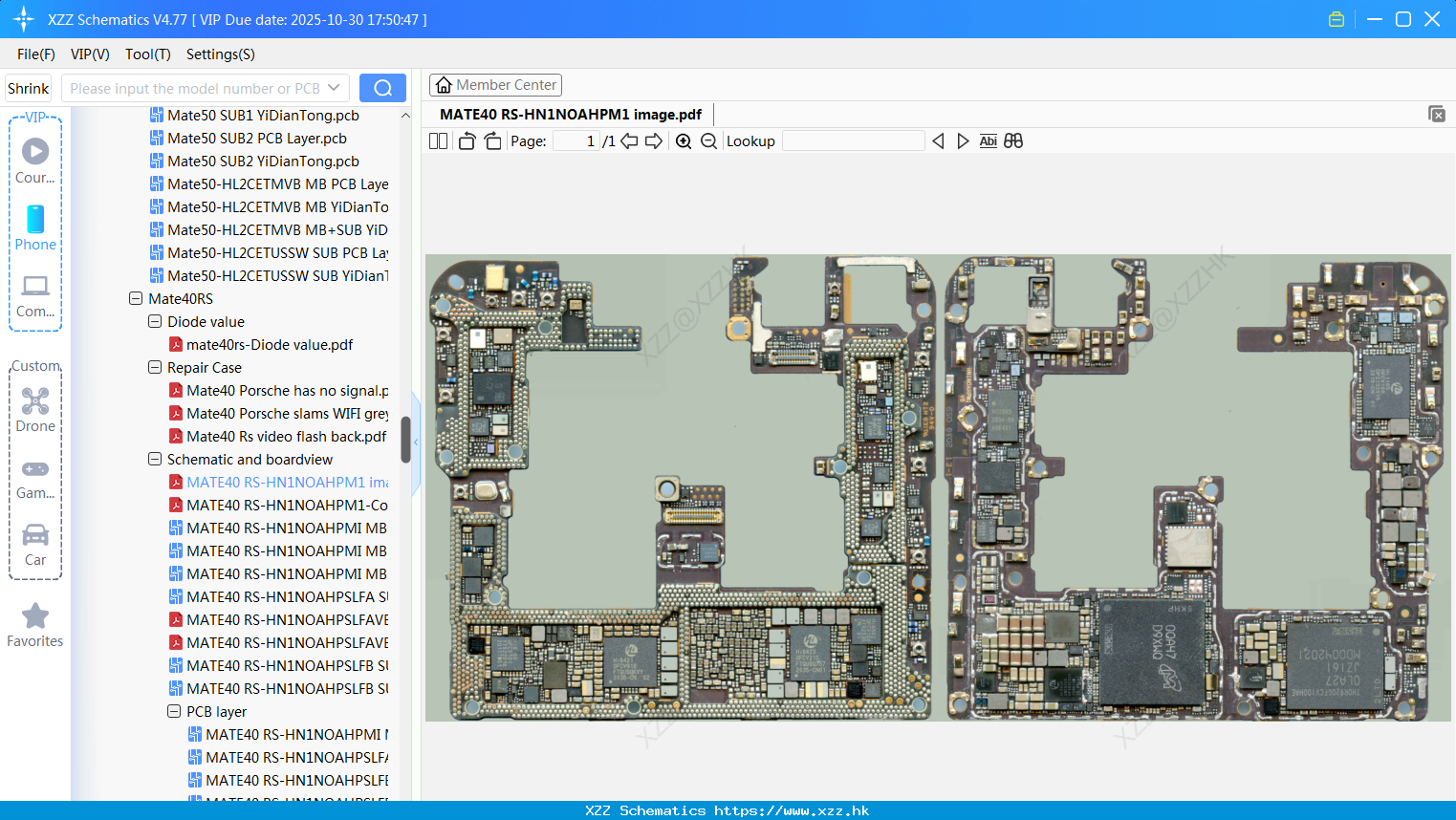Click the XZZ Schematics app logo
The width and height of the screenshot is (1456, 820).
point(24,19)
